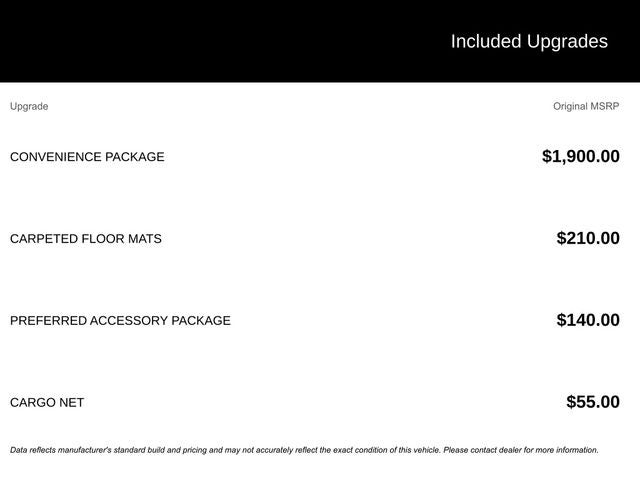Click the $210.00 price
The image size is (640, 480).
(x=588, y=238)
